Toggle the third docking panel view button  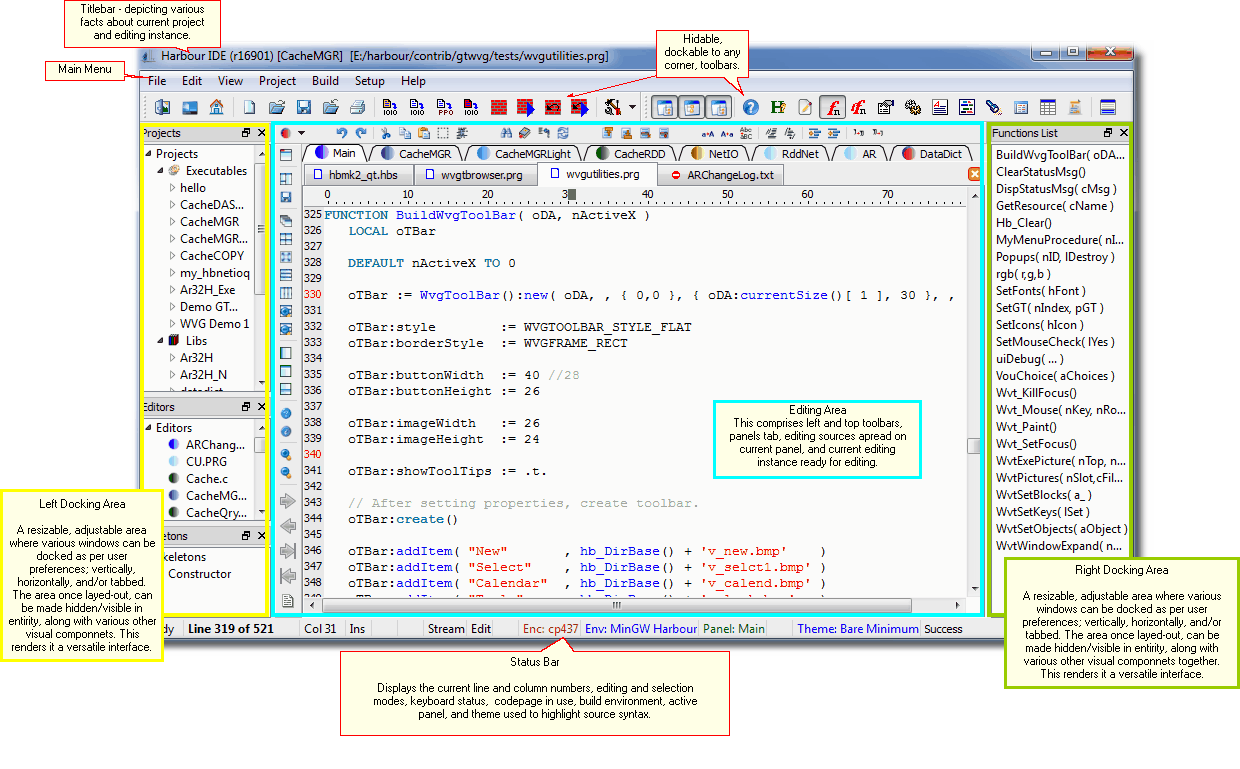coord(717,107)
